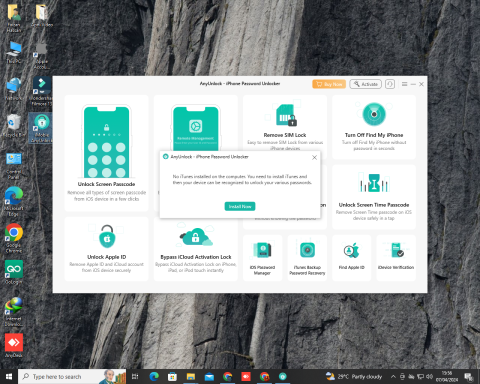Click the orange Buy Now button
Screen dimensions: 480x384
pos(329,84)
